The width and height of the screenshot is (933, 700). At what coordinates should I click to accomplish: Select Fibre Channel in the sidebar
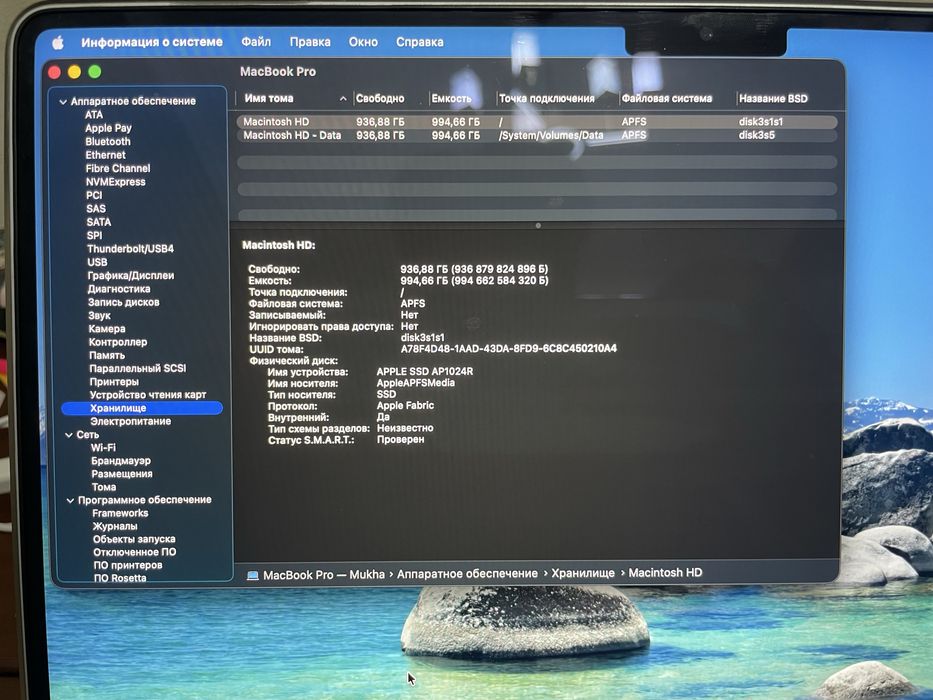[118, 168]
